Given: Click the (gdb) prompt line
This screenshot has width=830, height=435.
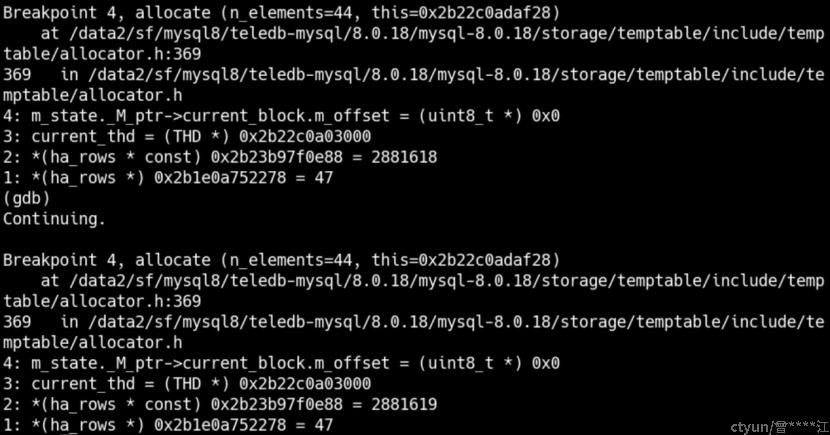Looking at the screenshot, I should [x=26, y=198].
